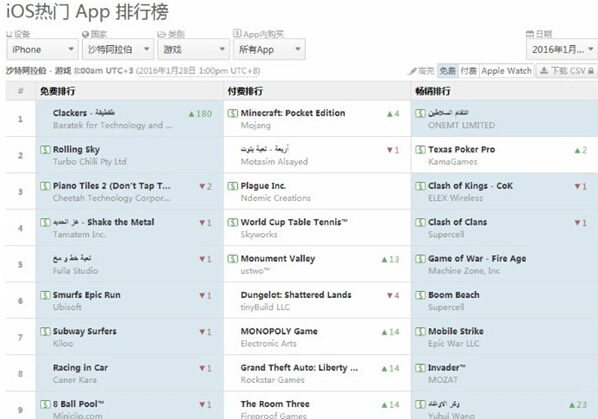Select the 付费 filter tab

pos(468,71)
